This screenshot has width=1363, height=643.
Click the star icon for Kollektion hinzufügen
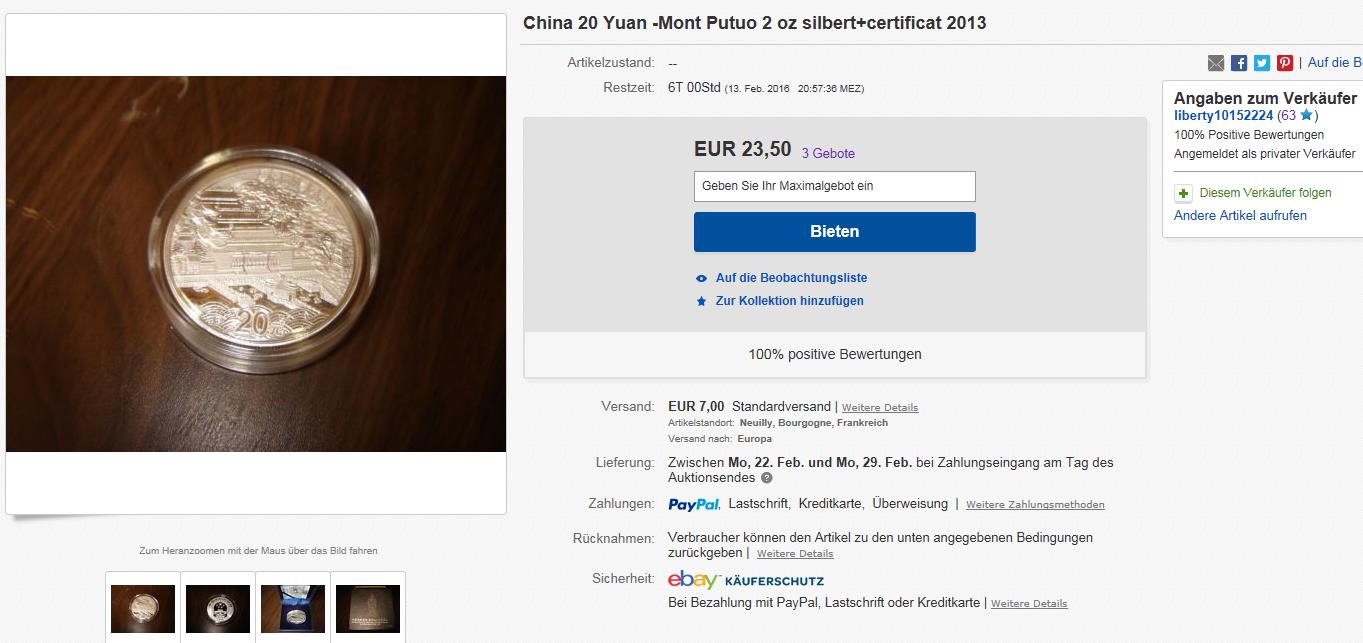[x=701, y=301]
